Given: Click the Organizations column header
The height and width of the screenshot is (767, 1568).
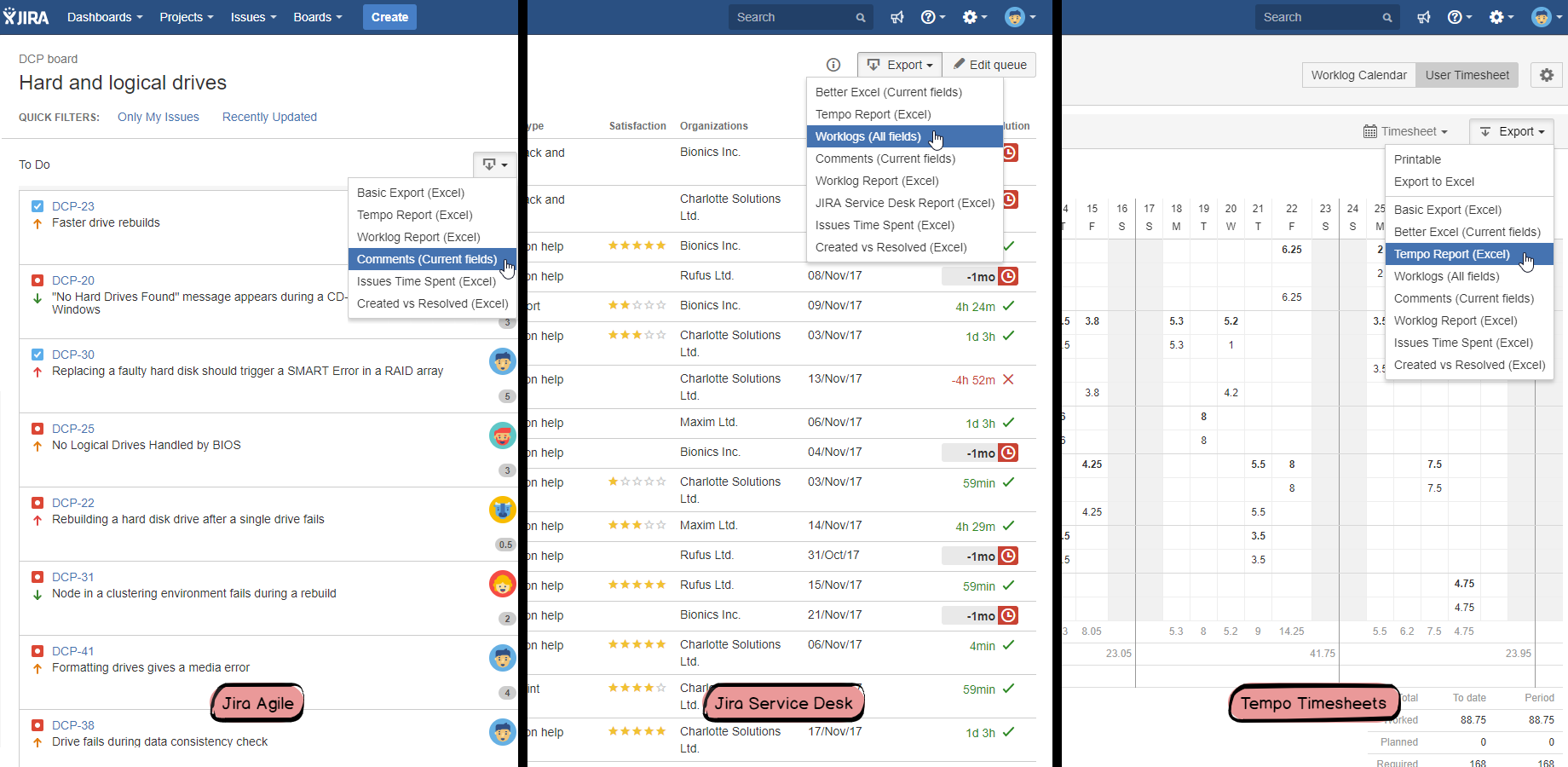Looking at the screenshot, I should 714,126.
